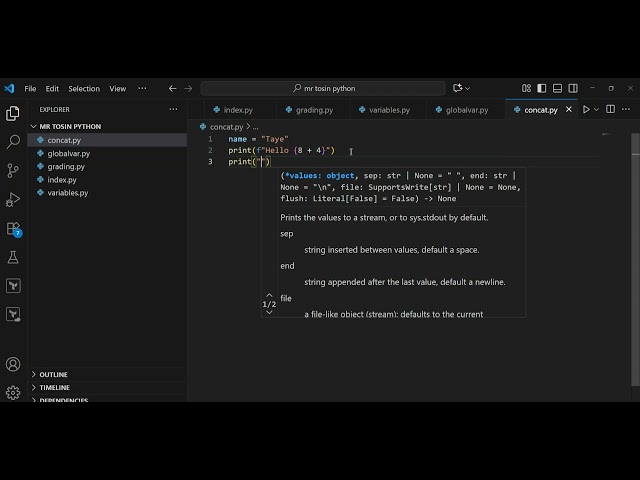The width and height of the screenshot is (640, 480).
Task: Open grading.py in the explorer
Action: pyautogui.click(x=108, y=167)
